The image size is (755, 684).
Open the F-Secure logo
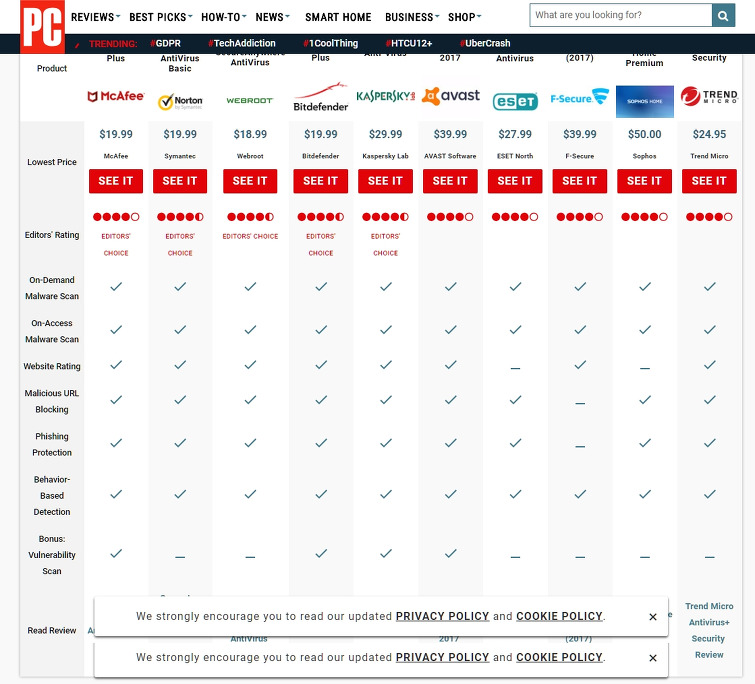(580, 97)
